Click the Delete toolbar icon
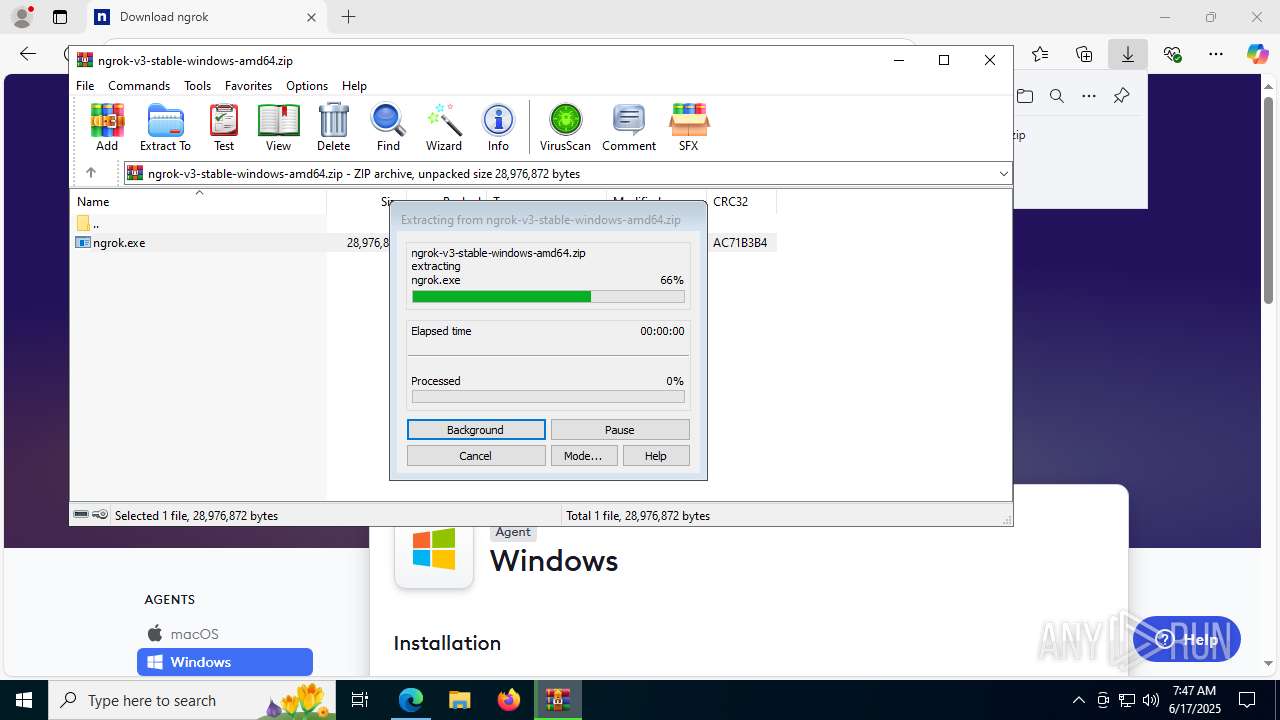1280x720 pixels. [x=333, y=127]
